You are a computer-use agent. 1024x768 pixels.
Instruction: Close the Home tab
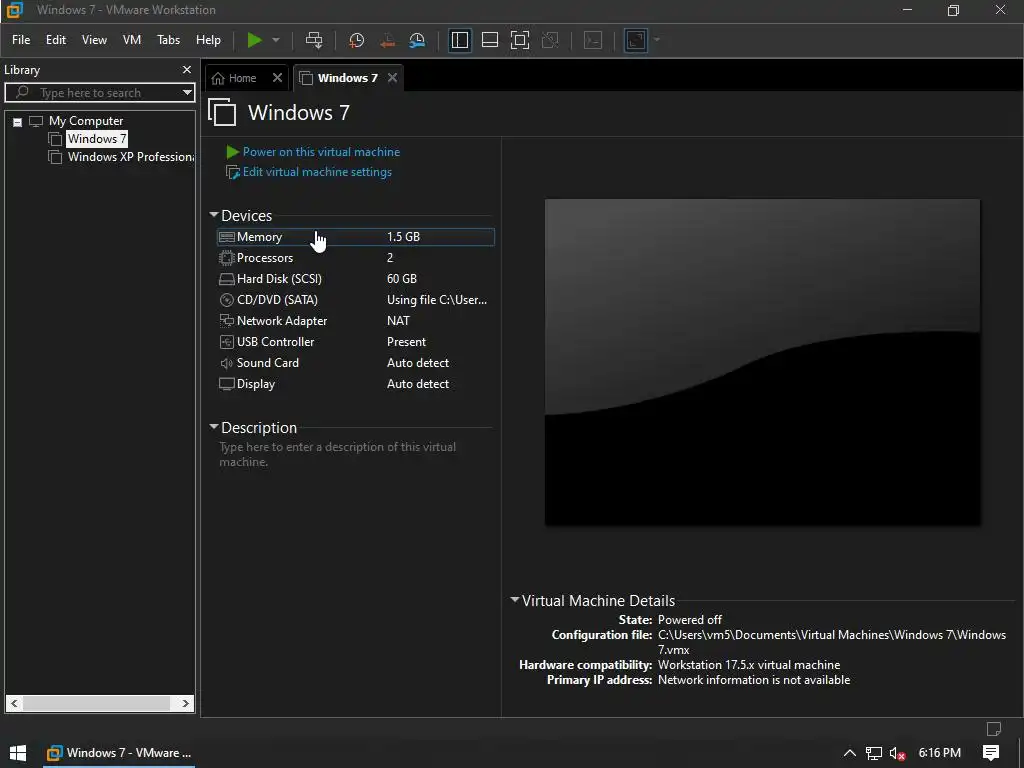coord(278,78)
